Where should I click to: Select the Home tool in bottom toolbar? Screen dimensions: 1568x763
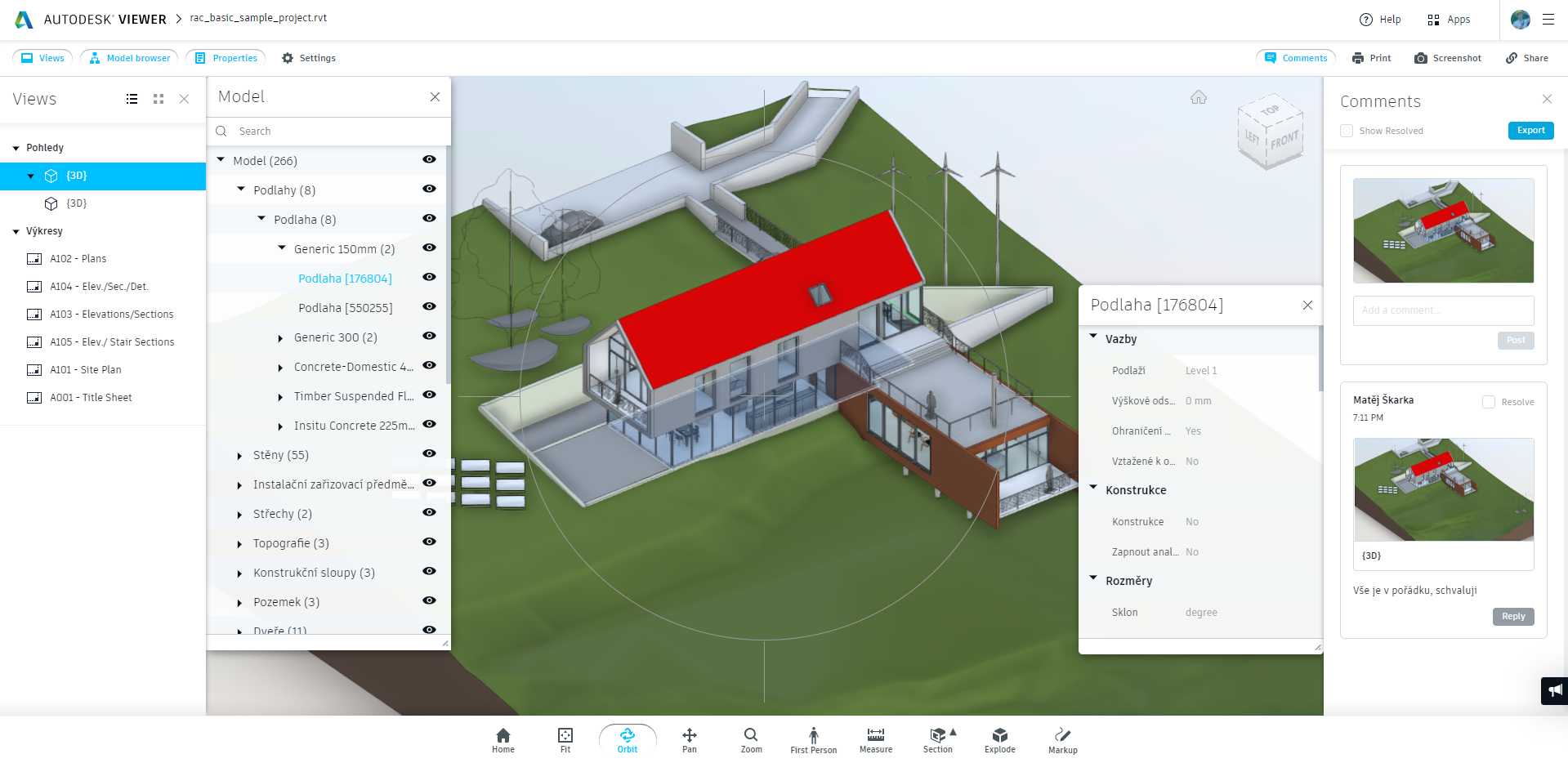click(x=503, y=740)
